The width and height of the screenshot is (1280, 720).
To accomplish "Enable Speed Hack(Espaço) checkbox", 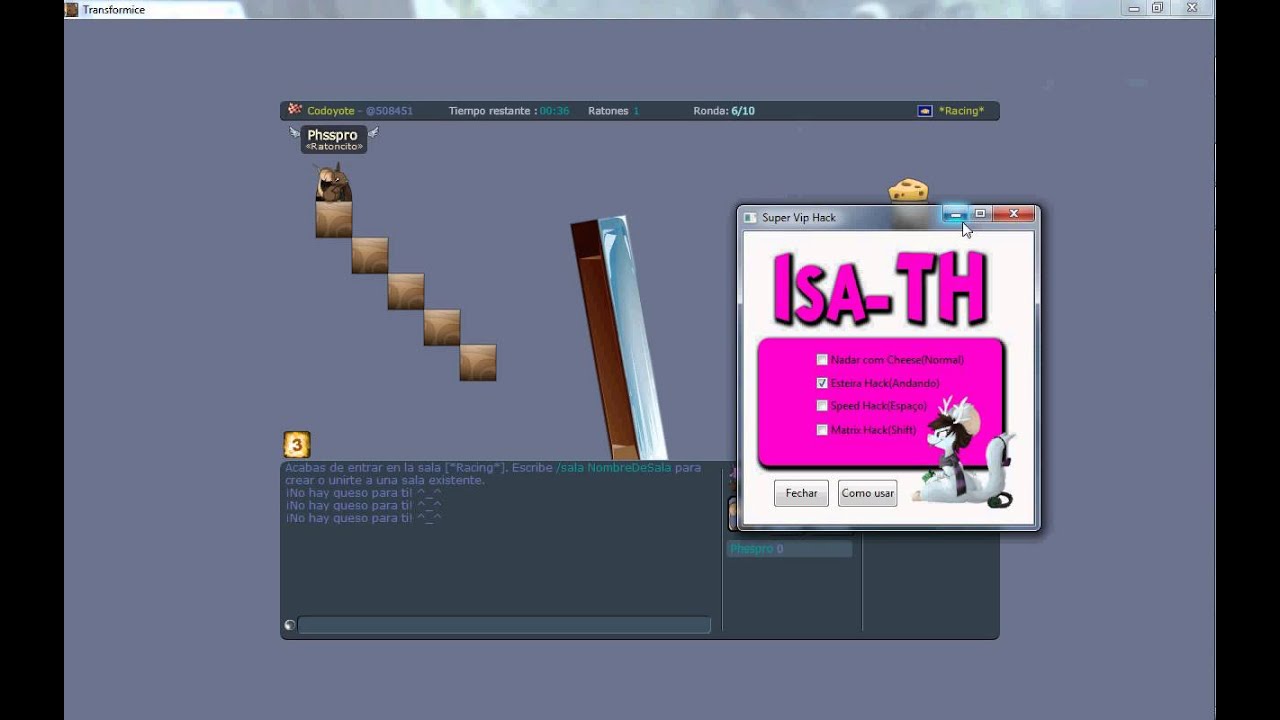I will click(x=822, y=406).
